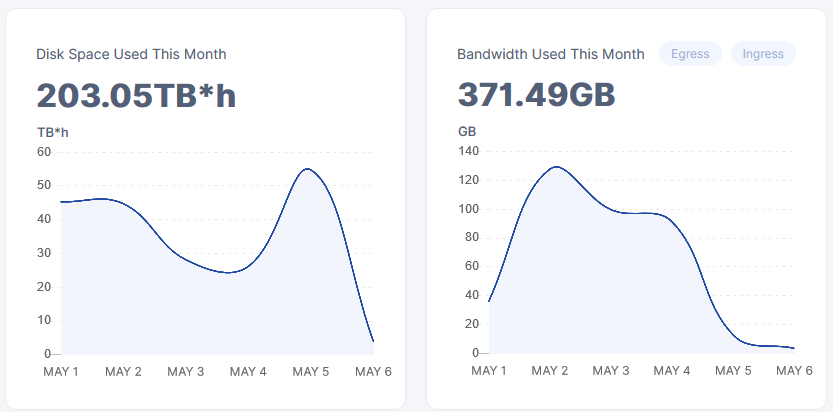Click the GB axis unit label

coord(467,132)
